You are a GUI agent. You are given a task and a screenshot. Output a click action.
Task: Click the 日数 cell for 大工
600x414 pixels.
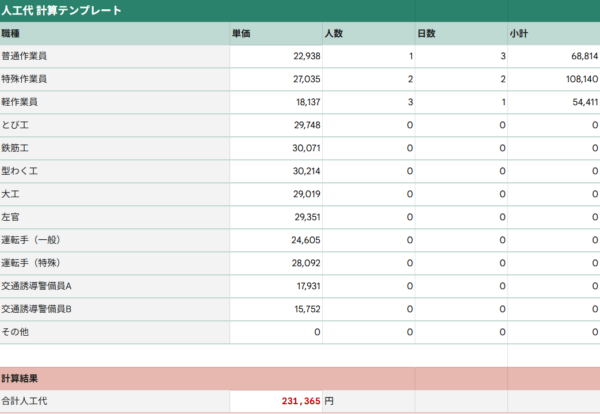[460, 194]
